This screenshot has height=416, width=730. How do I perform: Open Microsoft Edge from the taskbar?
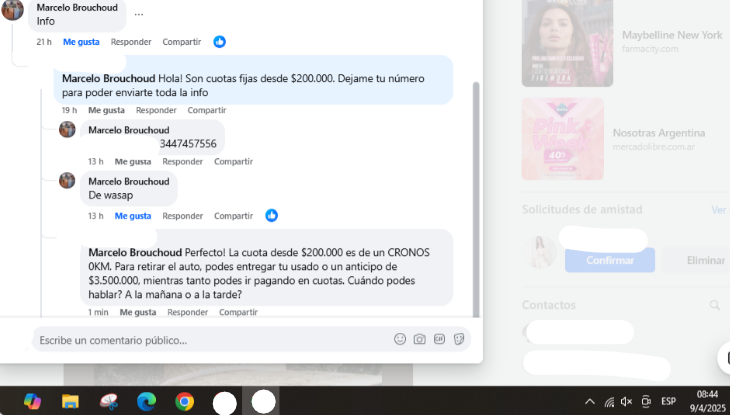[x=147, y=401]
